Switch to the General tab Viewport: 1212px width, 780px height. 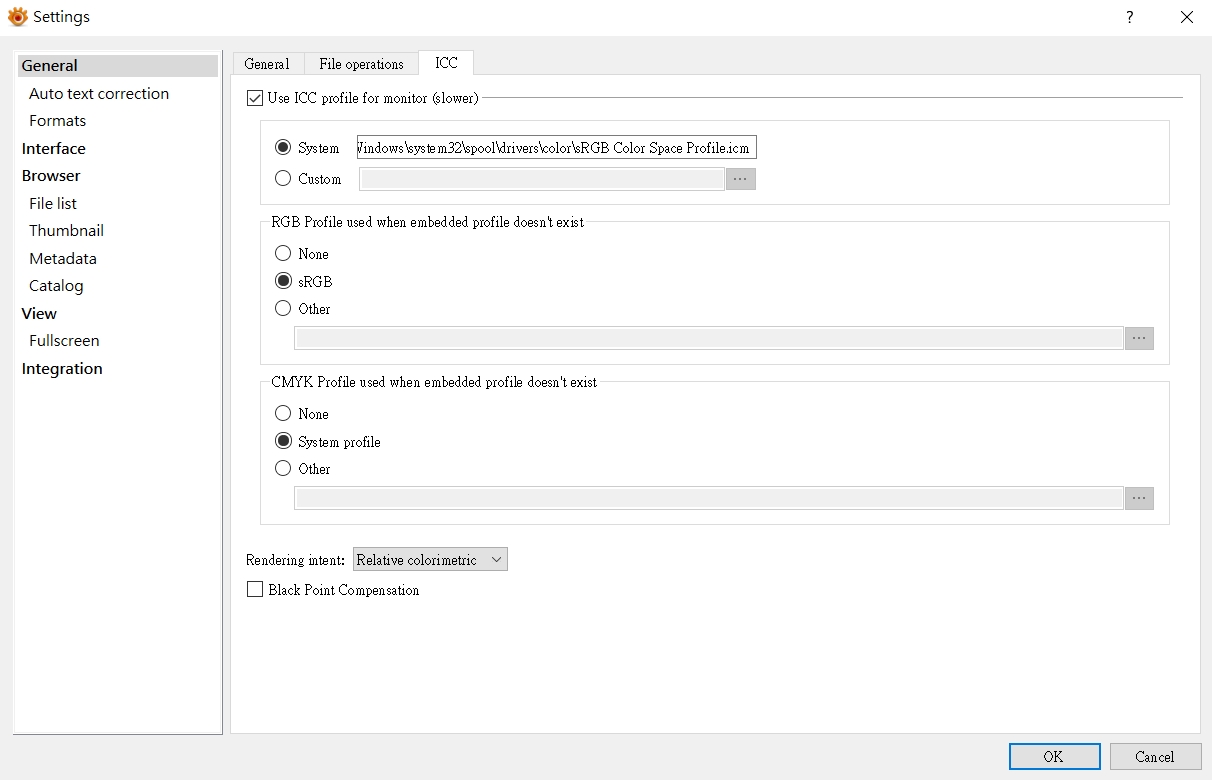pyautogui.click(x=267, y=64)
